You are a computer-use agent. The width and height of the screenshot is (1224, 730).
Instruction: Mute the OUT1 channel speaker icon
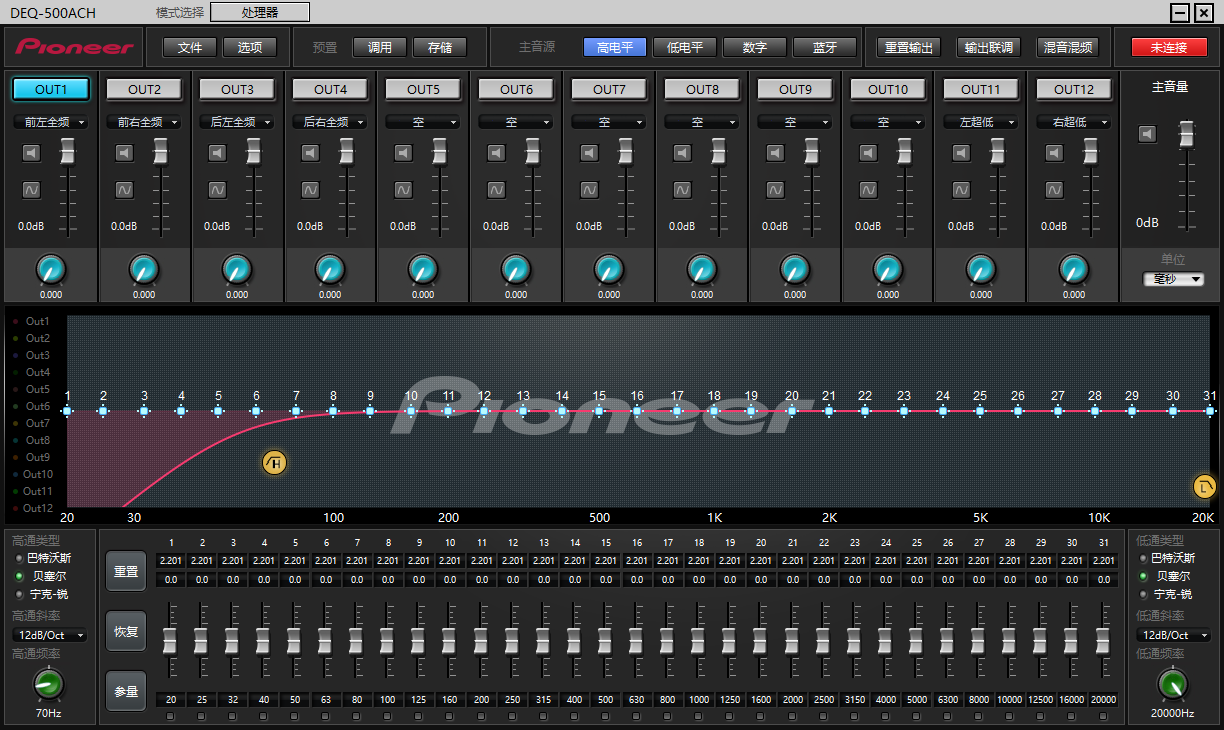coord(31,153)
